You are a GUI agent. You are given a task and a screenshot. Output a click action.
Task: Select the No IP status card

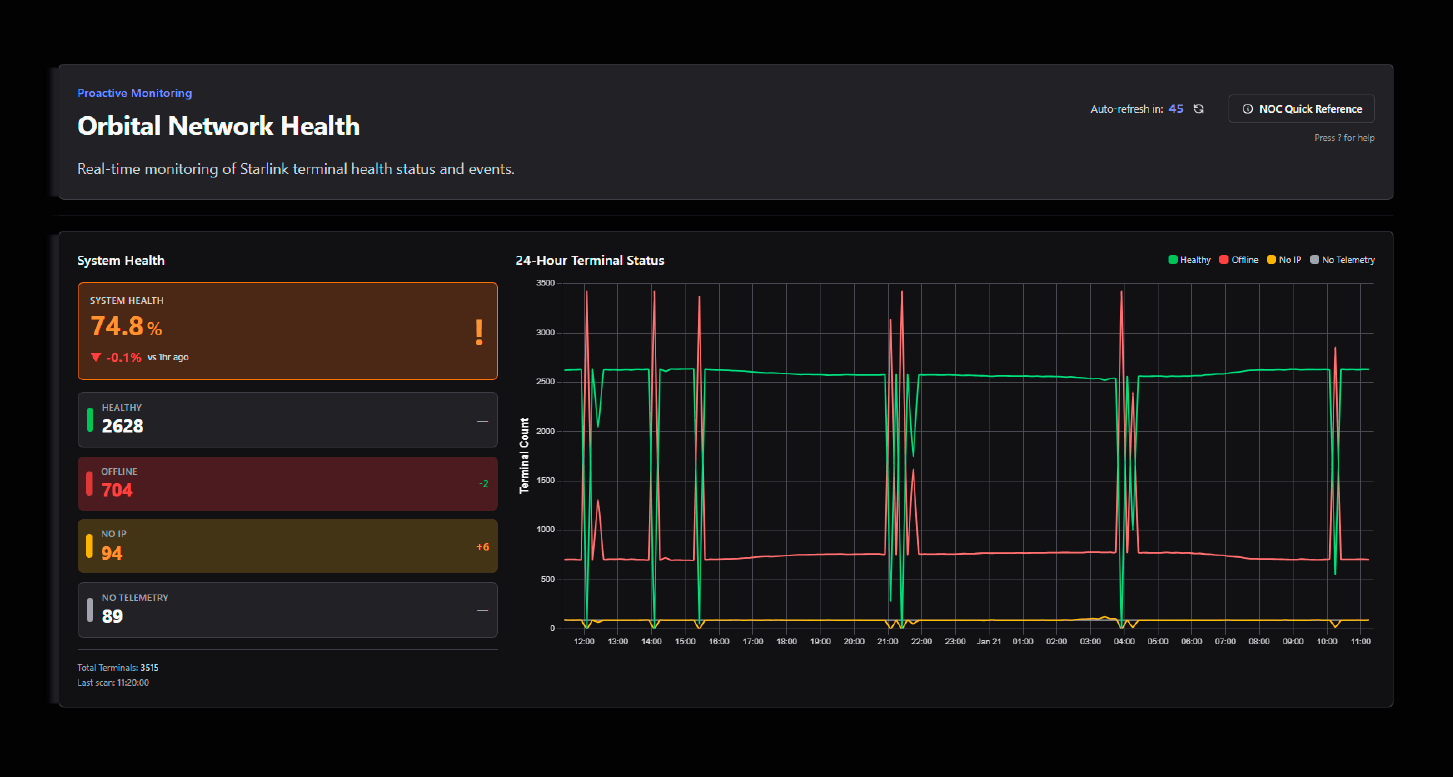click(x=287, y=546)
